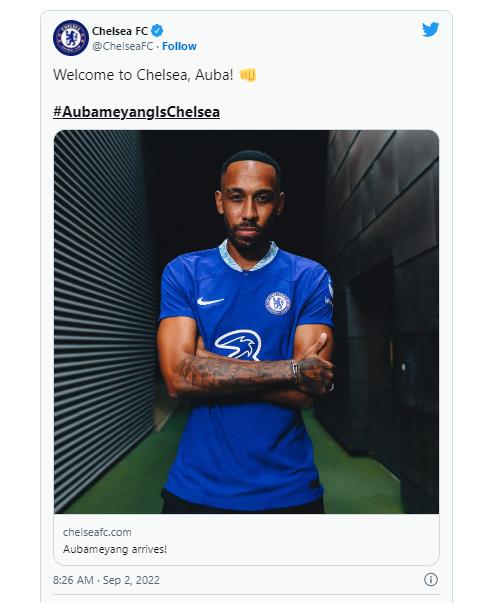Open the @ChelseaFC handle link
Image resolution: width=490 pixels, height=603 pixels.
click(x=123, y=46)
